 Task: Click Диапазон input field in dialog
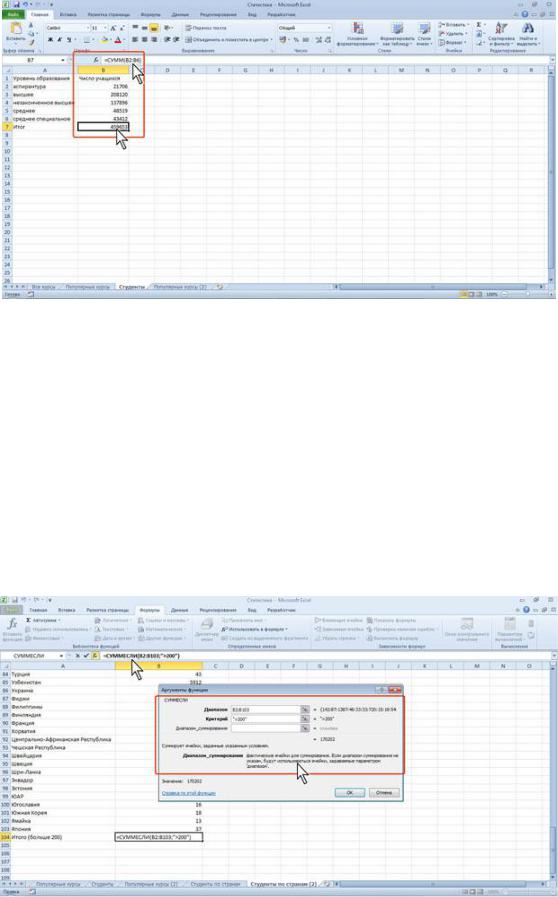pos(266,709)
